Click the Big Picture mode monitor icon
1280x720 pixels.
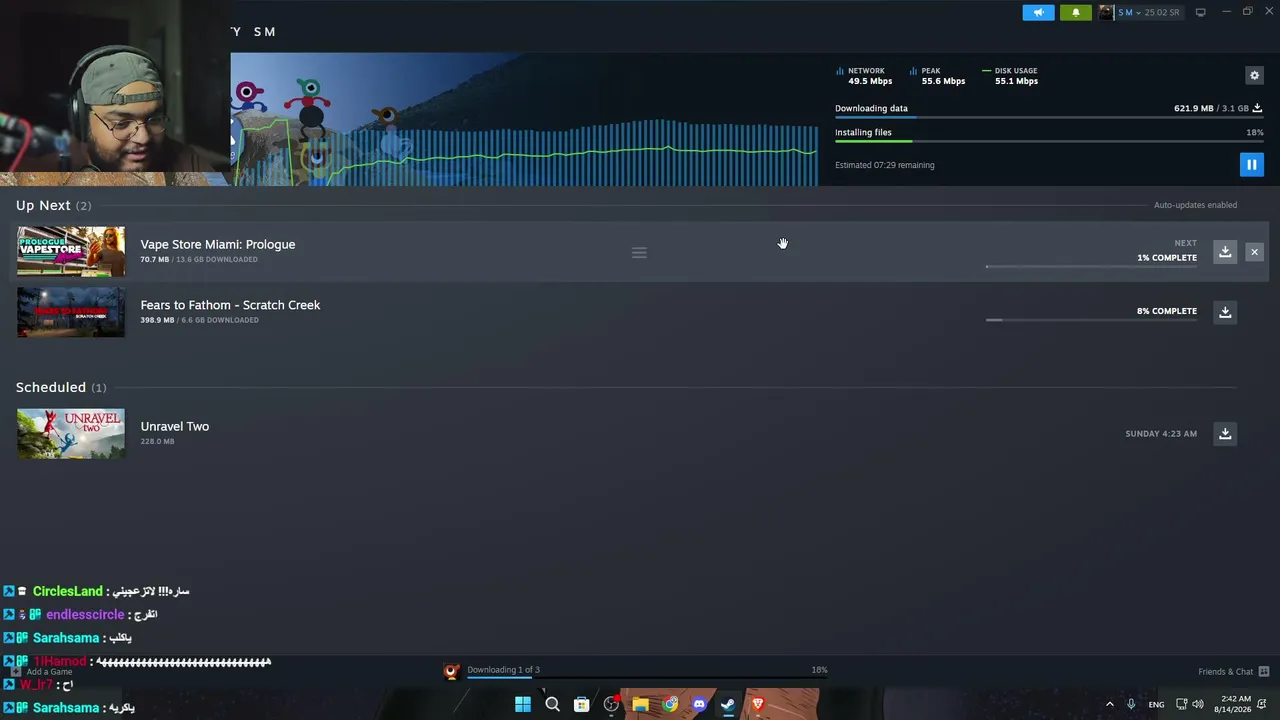coord(1201,12)
